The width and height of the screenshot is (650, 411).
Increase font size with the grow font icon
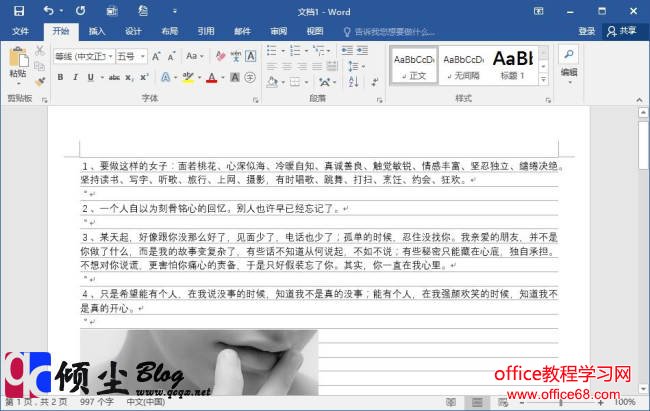156,56
